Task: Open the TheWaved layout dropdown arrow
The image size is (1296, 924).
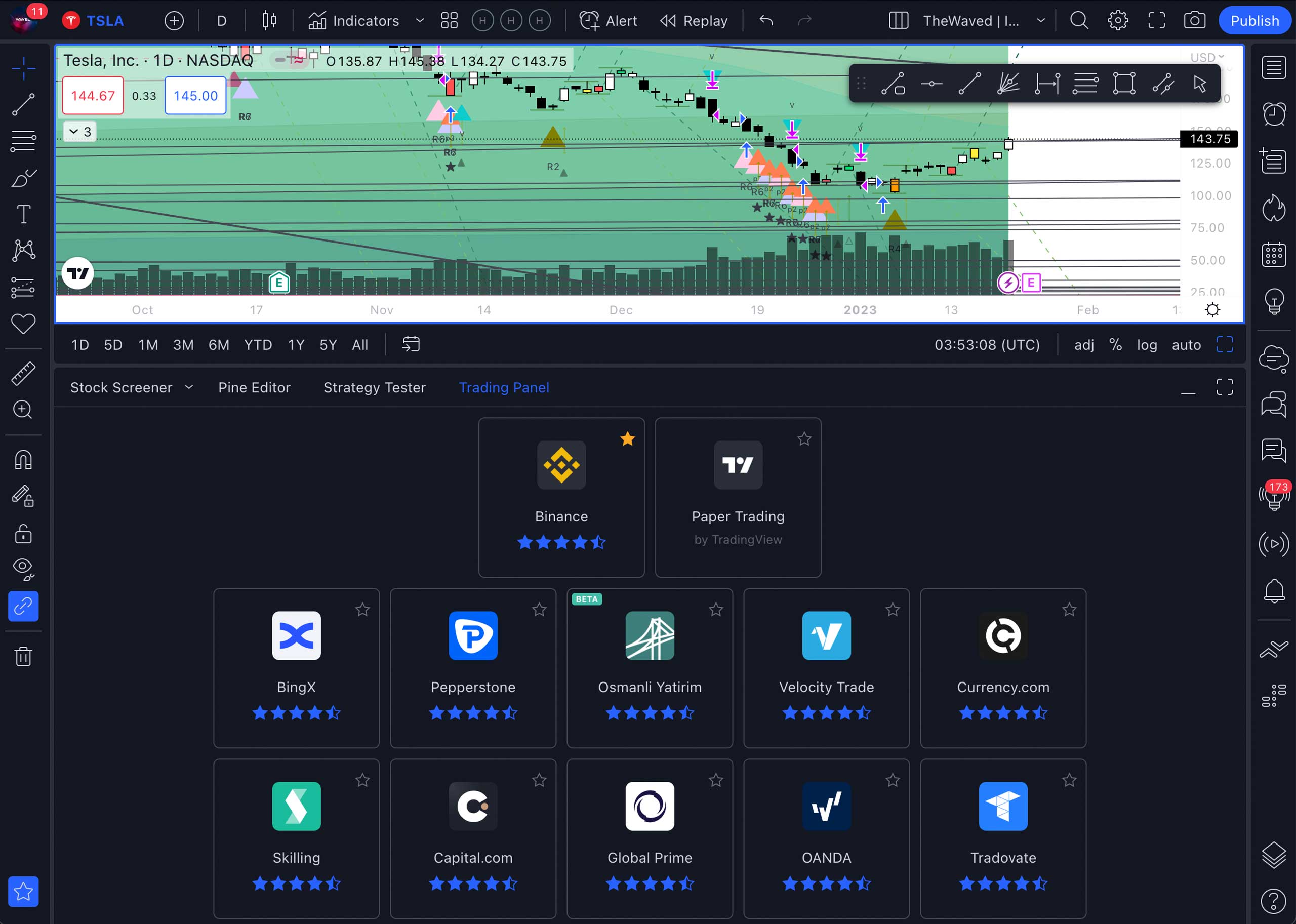Action: 1040,21
